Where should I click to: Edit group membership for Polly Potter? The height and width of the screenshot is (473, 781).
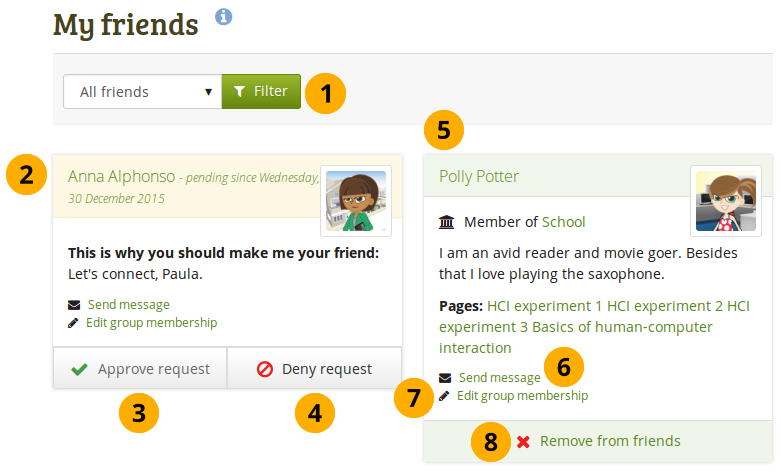(522, 396)
